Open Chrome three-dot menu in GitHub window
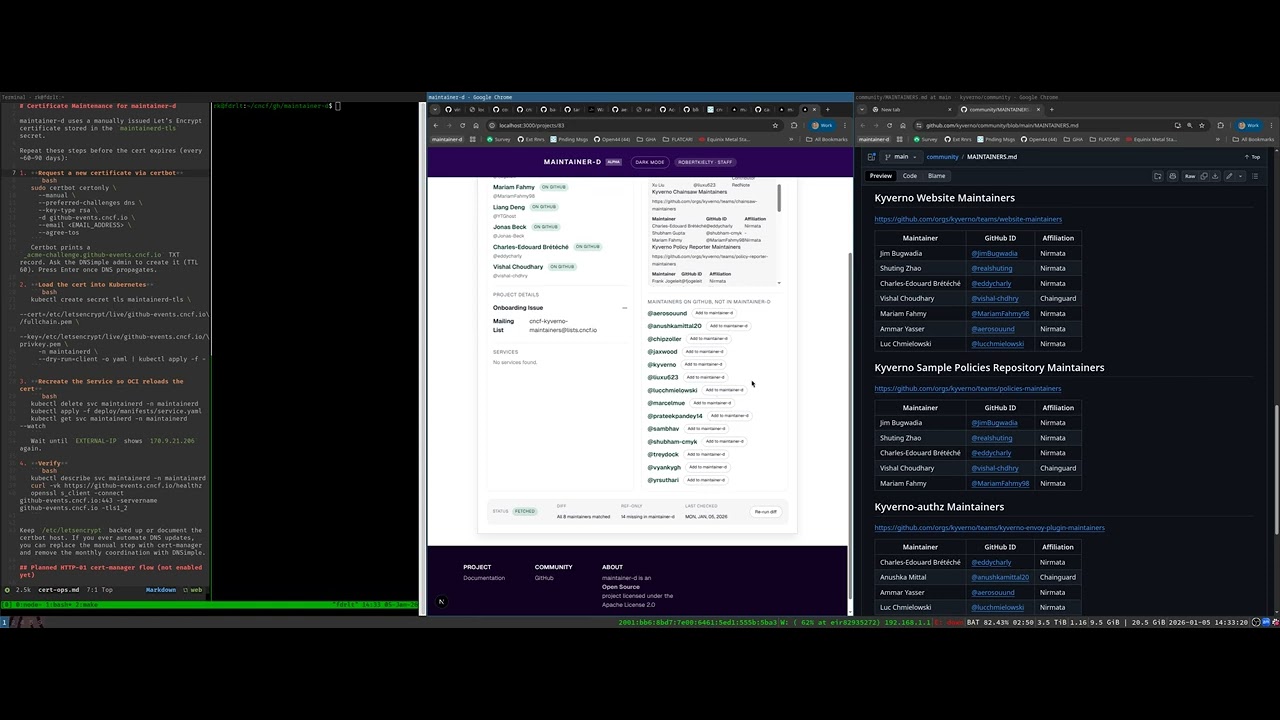The image size is (1280, 720). (x=1271, y=125)
